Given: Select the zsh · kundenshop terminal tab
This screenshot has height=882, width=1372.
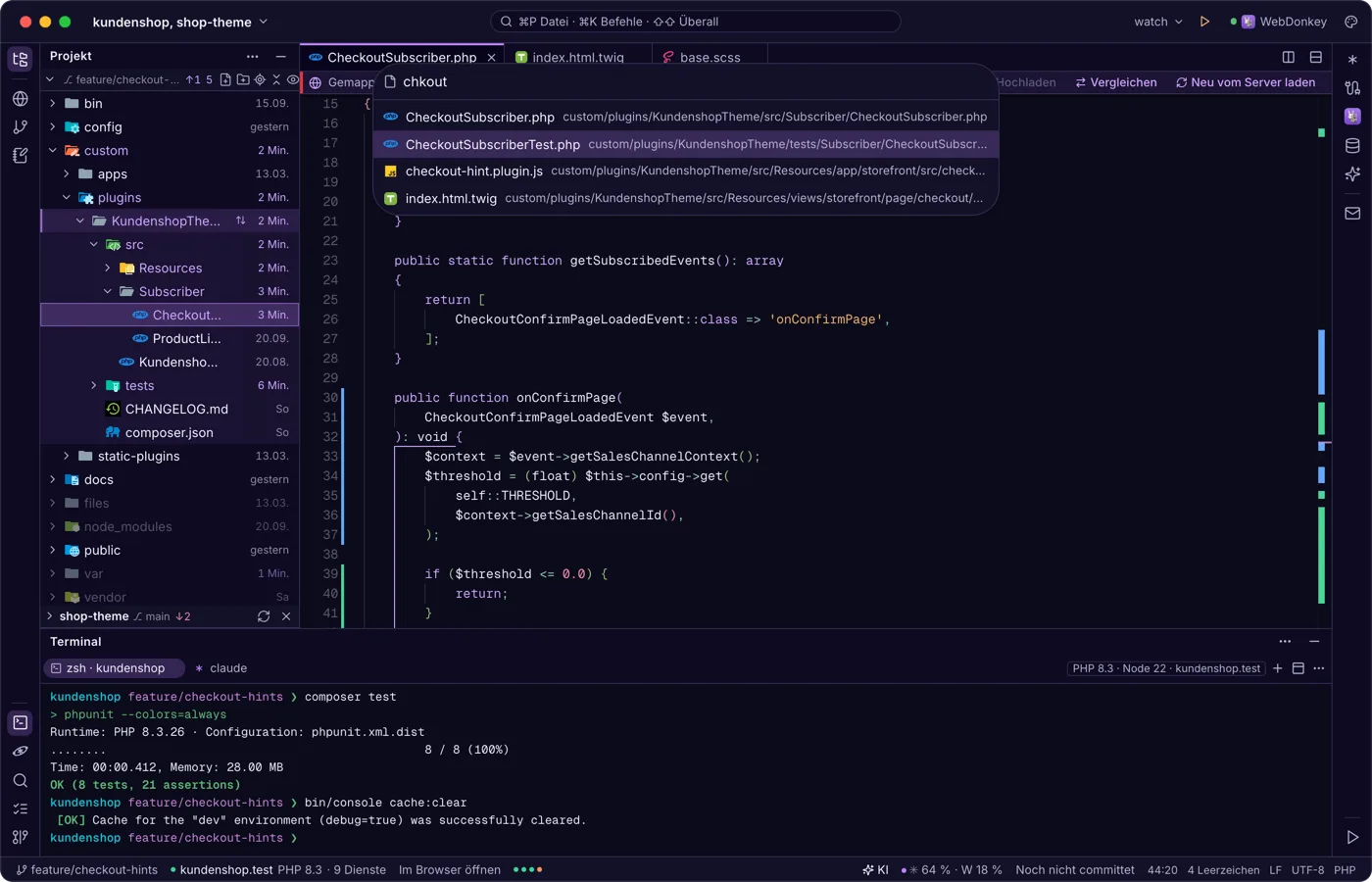Looking at the screenshot, I should click(115, 668).
